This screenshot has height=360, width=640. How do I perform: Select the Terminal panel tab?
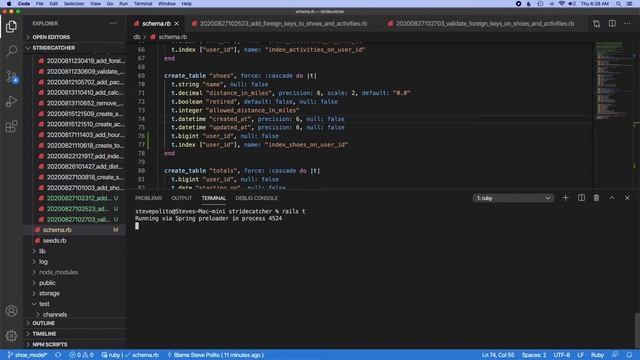[x=213, y=198]
